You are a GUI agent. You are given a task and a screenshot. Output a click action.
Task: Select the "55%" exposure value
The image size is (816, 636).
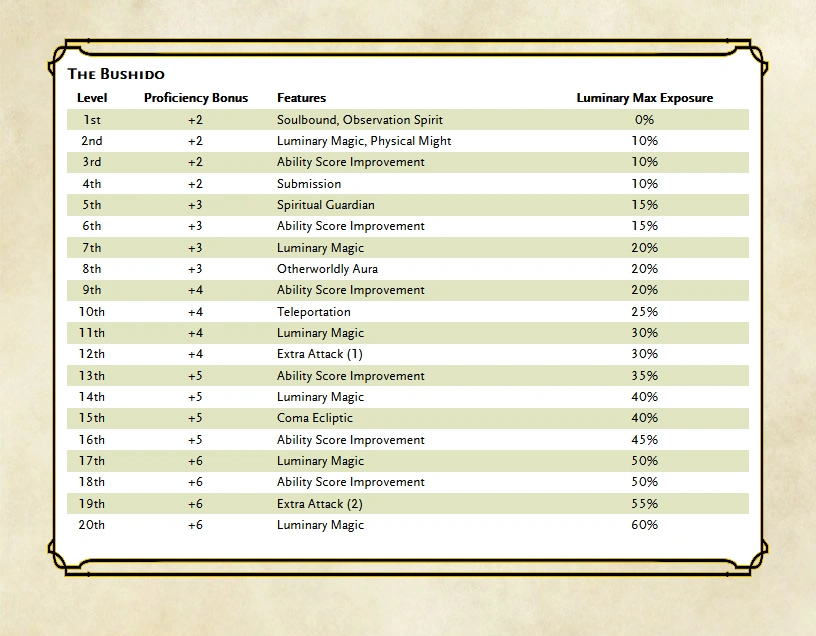[x=645, y=504]
